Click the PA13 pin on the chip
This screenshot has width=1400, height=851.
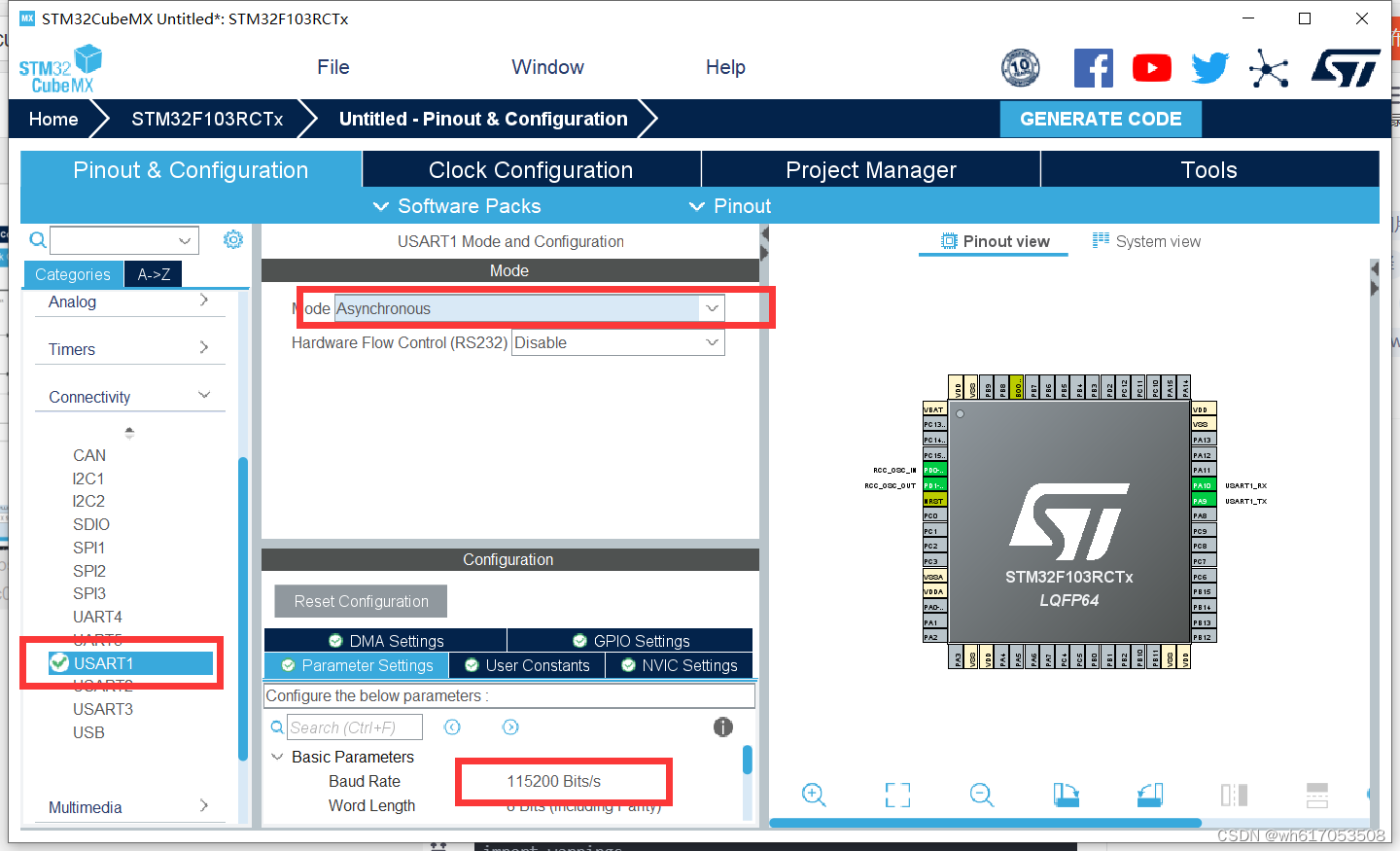(x=1204, y=440)
